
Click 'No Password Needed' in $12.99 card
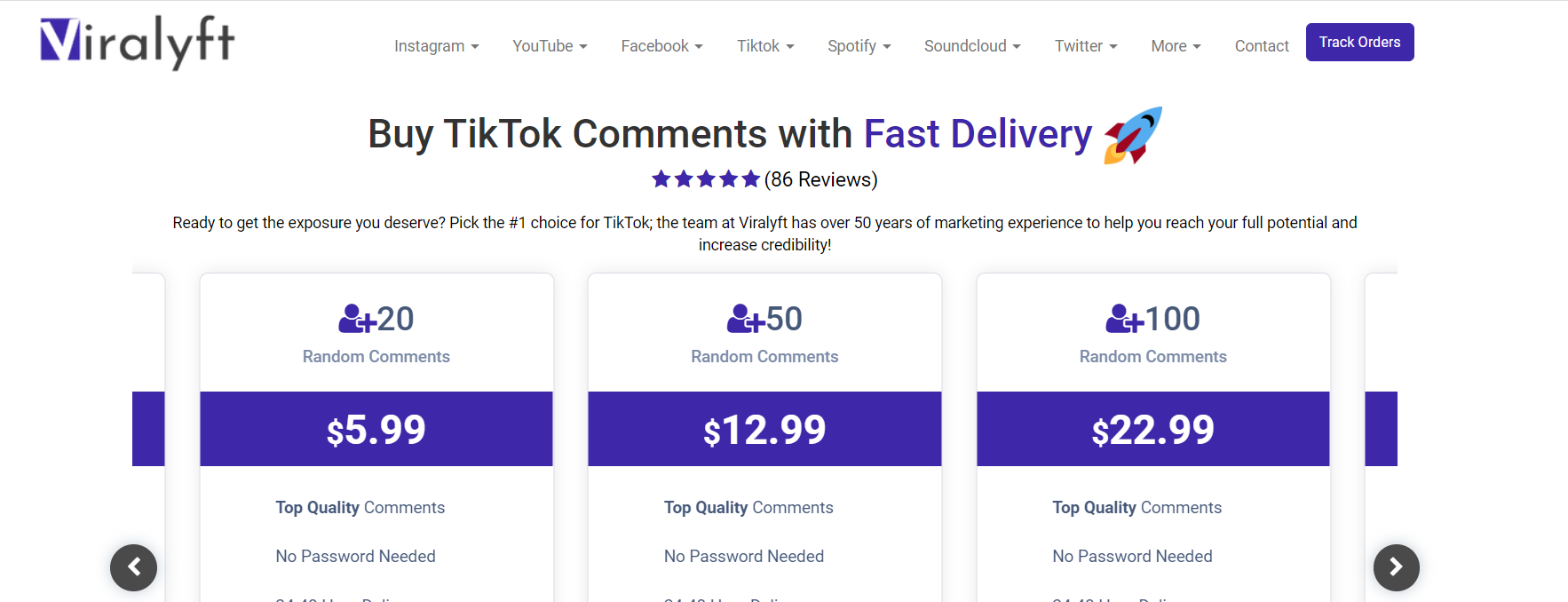(744, 557)
